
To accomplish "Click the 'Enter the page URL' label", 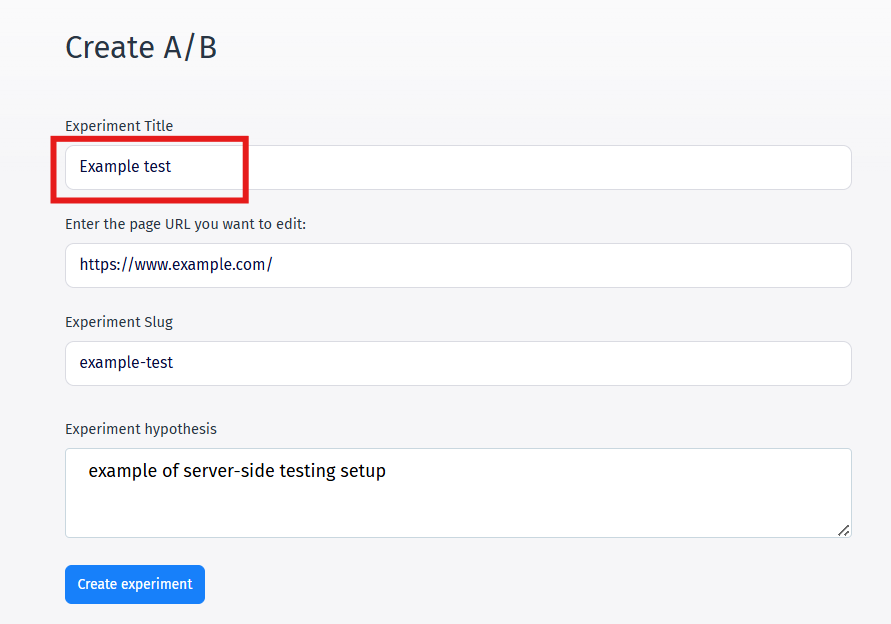I will coord(185,224).
